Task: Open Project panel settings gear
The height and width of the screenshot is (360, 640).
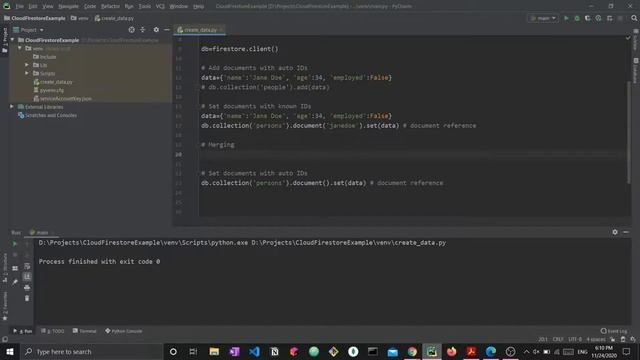Action: click(x=156, y=30)
